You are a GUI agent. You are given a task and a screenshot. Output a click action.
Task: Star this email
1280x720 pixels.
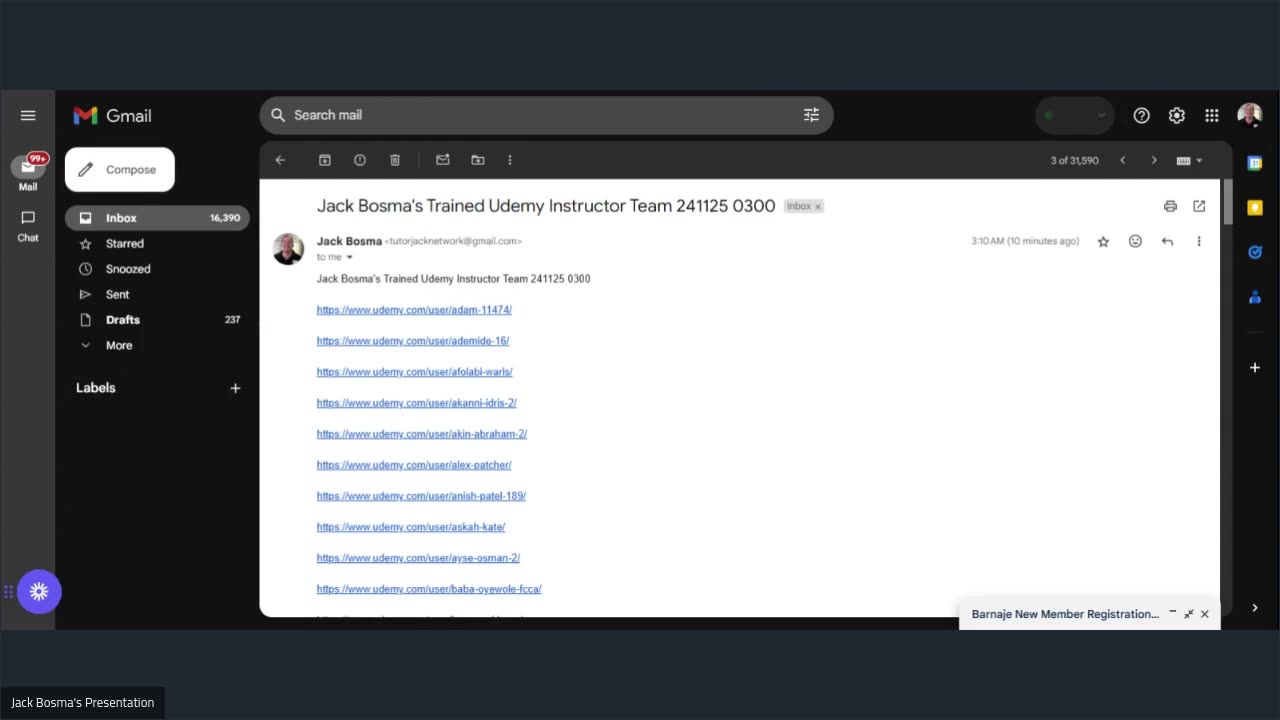click(x=1103, y=241)
